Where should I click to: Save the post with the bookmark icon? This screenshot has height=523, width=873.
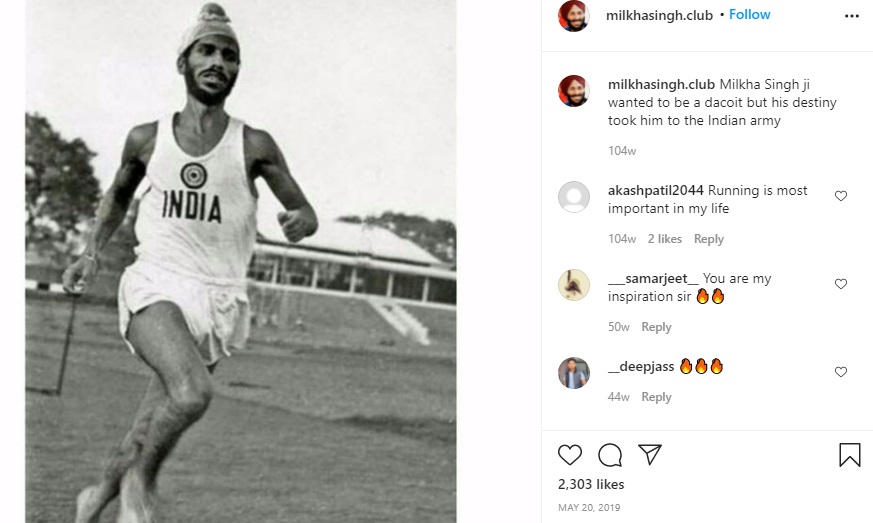coord(849,455)
